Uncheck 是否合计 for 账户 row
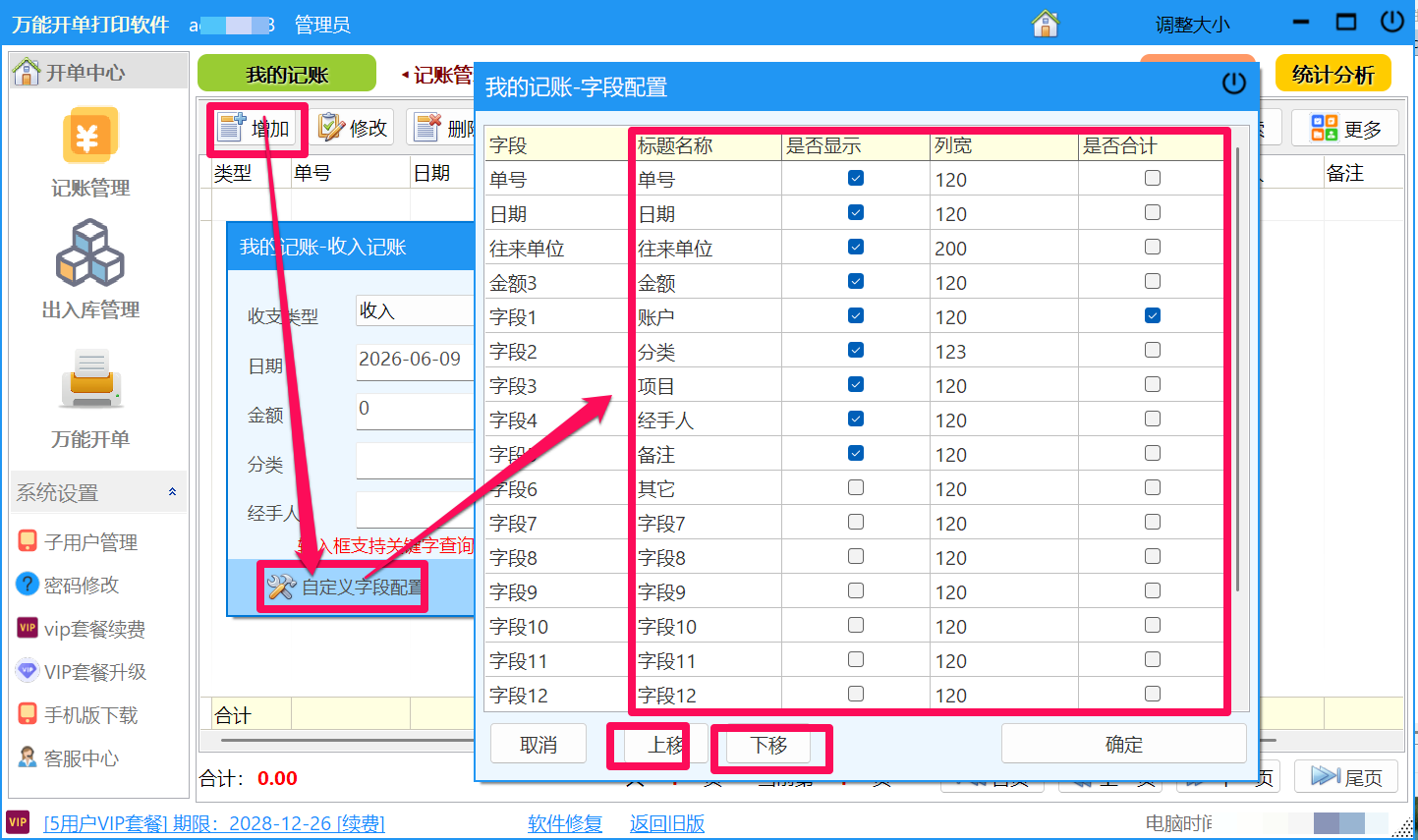 (1153, 315)
